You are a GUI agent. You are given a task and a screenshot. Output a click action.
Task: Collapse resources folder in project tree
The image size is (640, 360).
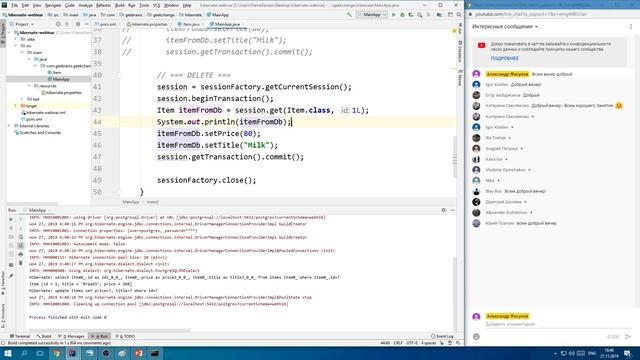pyautogui.click(x=29, y=86)
